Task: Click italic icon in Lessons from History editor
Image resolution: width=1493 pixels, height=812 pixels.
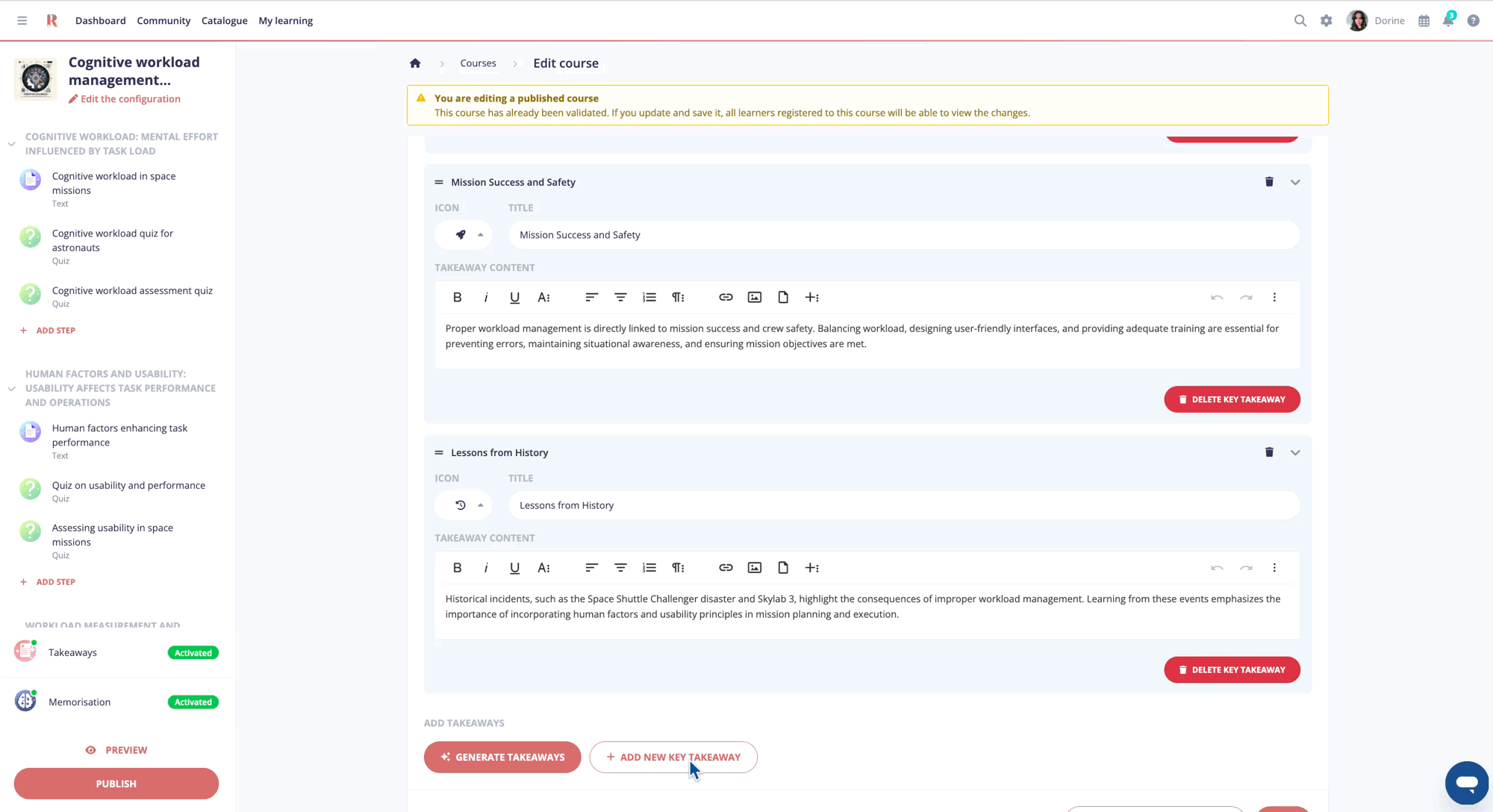Action: pos(486,568)
